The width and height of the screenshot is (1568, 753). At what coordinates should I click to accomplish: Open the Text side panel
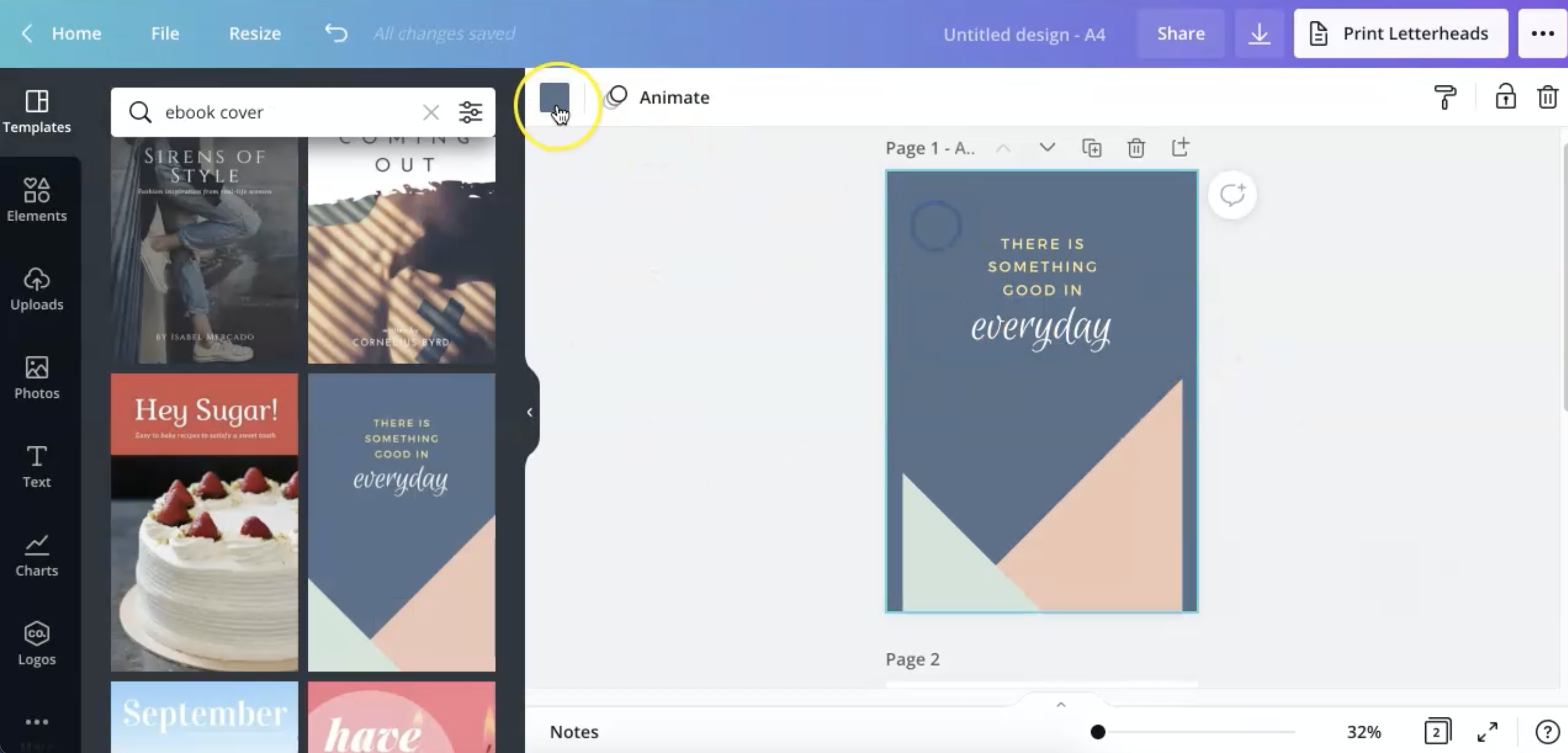coord(37,466)
